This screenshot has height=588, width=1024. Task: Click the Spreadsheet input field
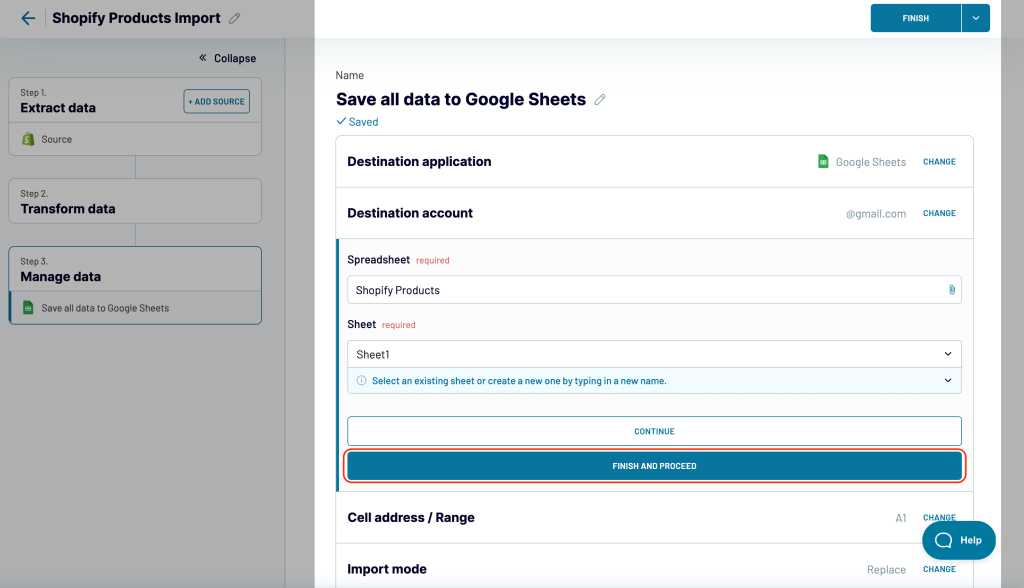tap(654, 290)
